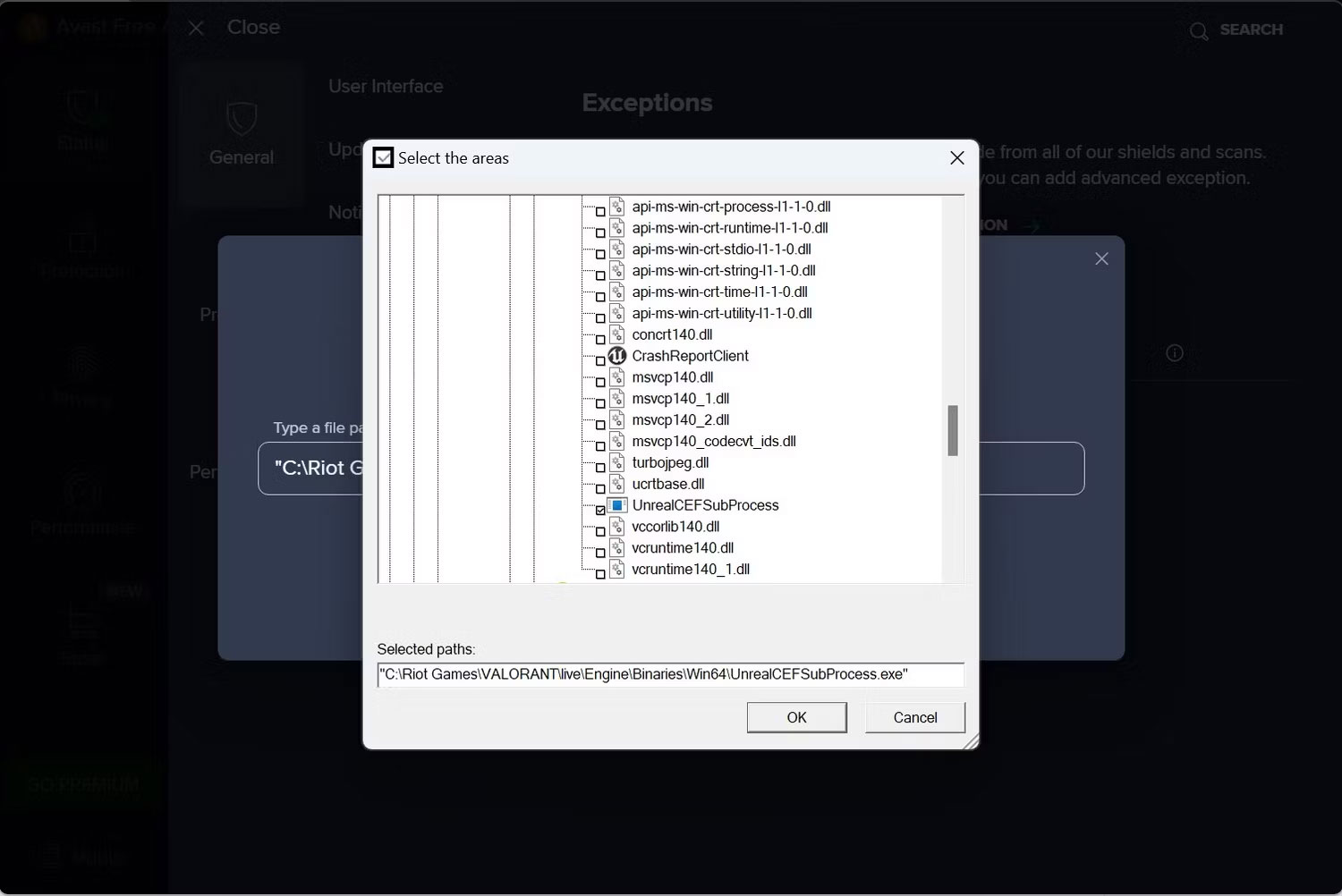
Task: Close the Select the areas dialog
Action: (x=956, y=157)
